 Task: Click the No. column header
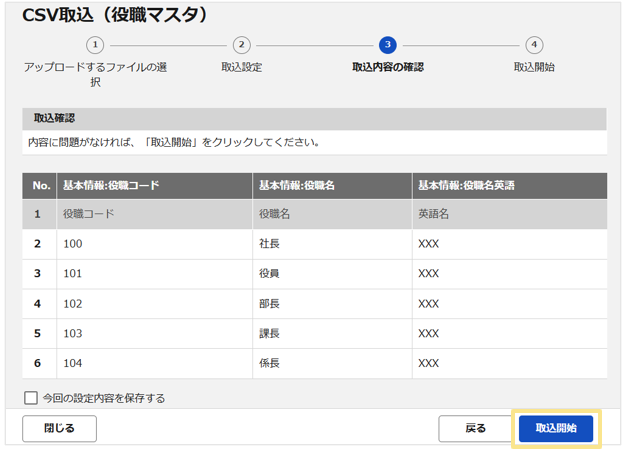point(39,186)
